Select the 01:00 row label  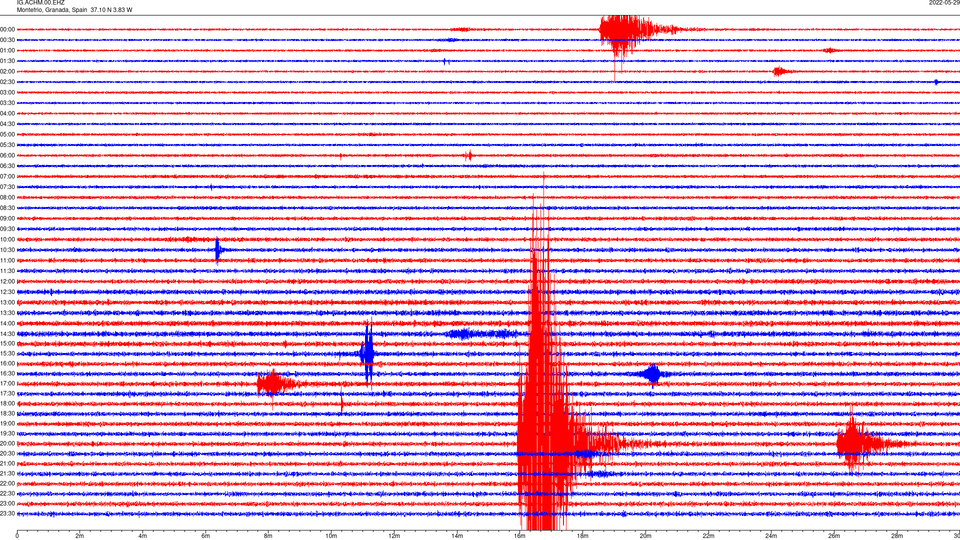(x=7, y=51)
